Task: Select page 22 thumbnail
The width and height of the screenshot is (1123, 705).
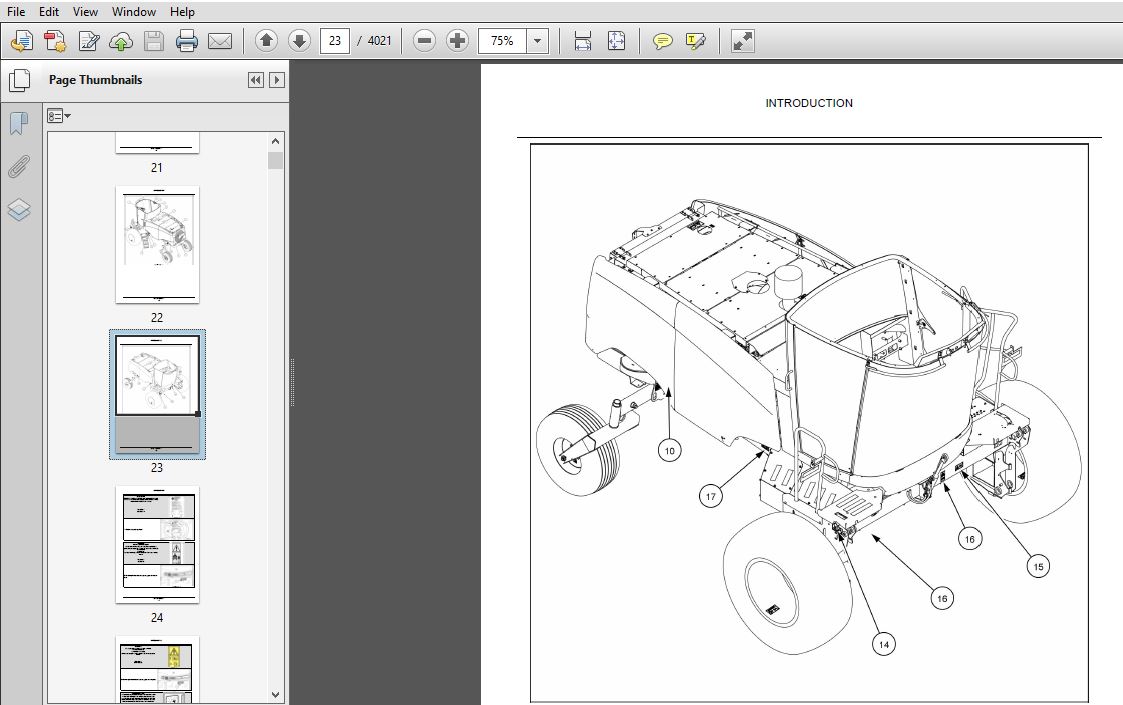Action: pos(158,244)
